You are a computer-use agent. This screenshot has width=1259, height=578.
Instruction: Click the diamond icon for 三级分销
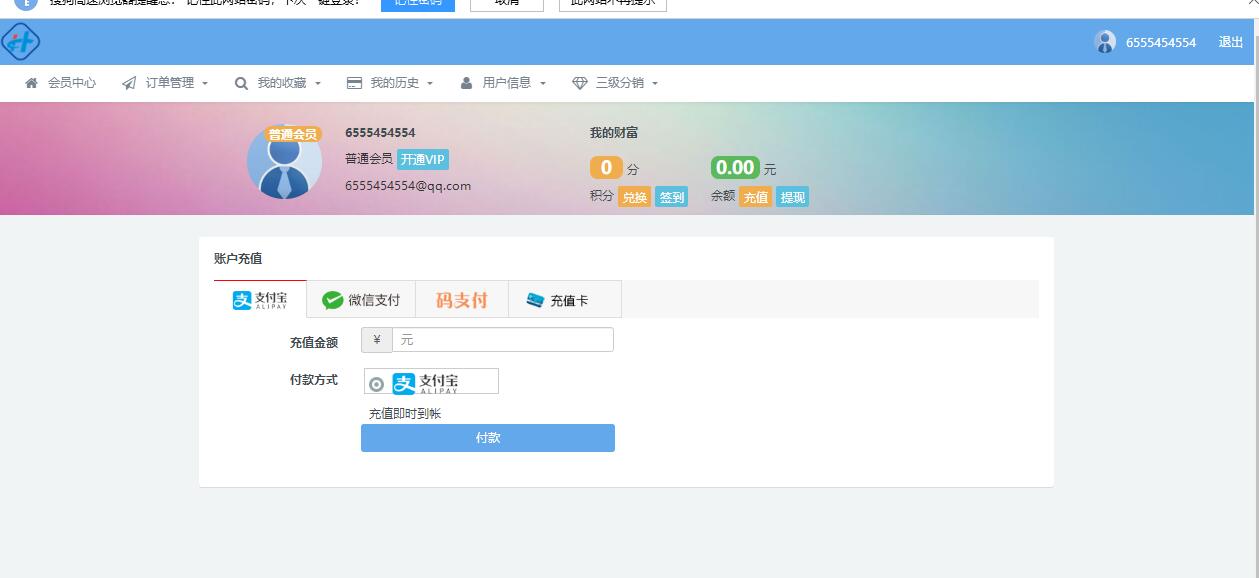click(579, 83)
